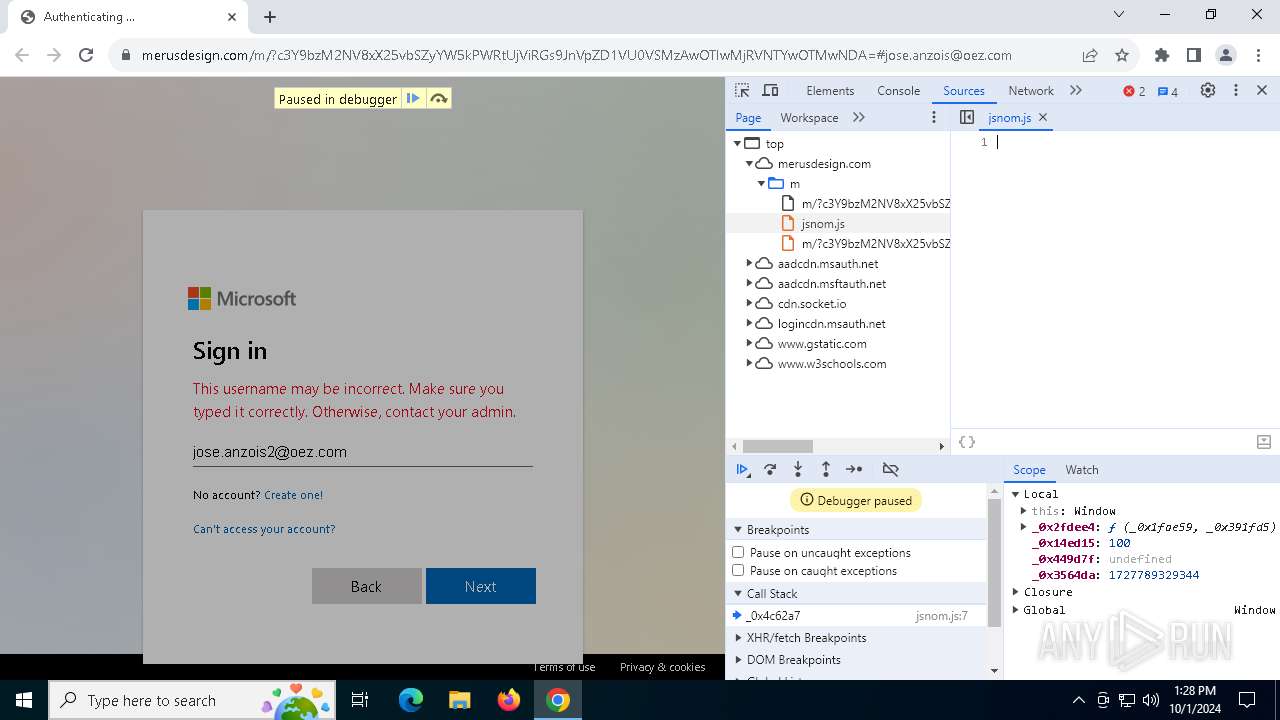Expand the cdn.socket.io domain

pyautogui.click(x=749, y=303)
